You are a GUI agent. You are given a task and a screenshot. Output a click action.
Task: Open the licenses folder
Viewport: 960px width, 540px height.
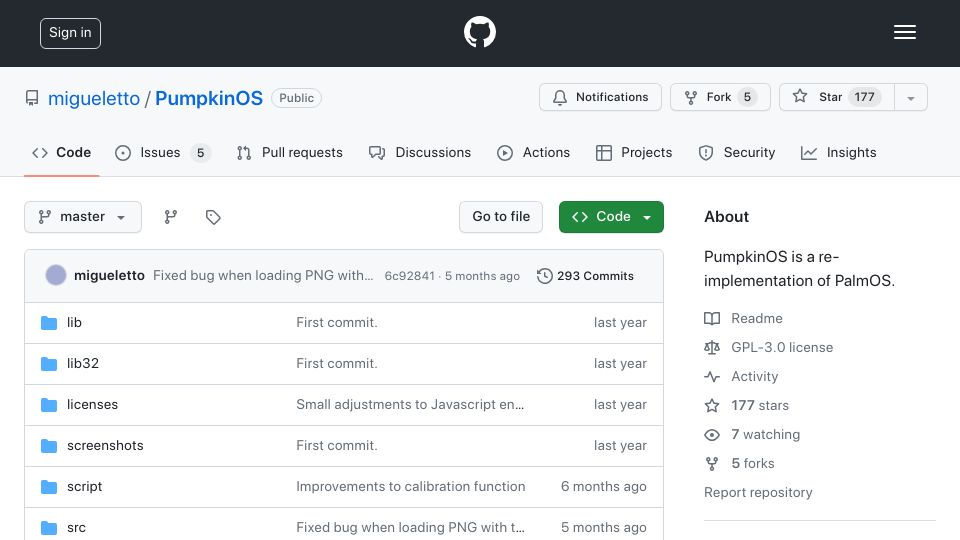pyautogui.click(x=92, y=405)
